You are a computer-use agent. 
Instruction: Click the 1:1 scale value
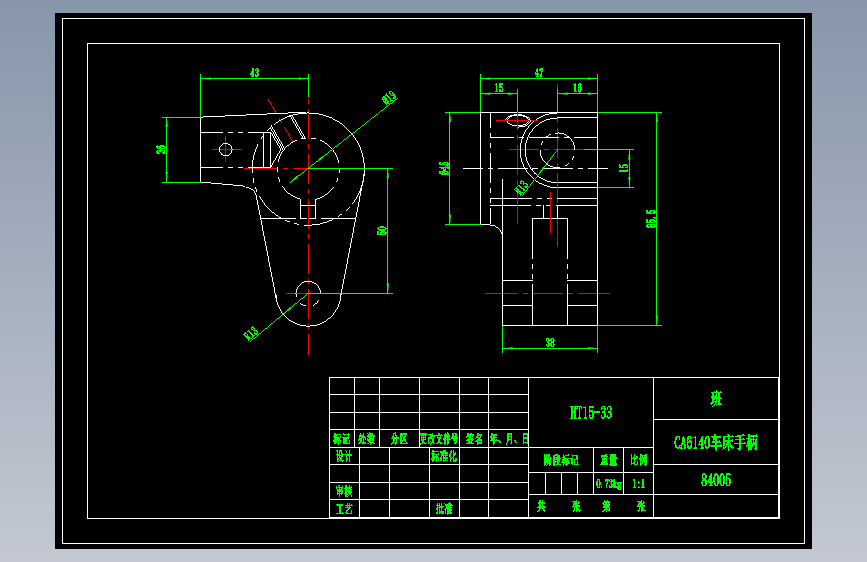(639, 484)
